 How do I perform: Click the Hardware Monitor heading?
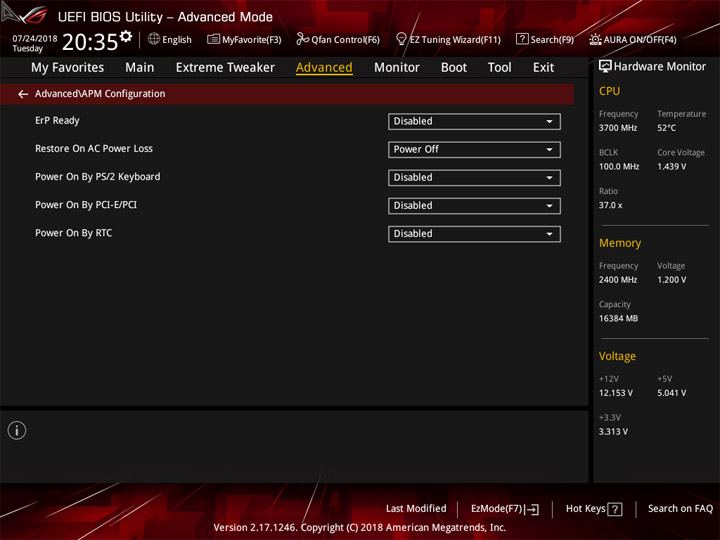659,67
